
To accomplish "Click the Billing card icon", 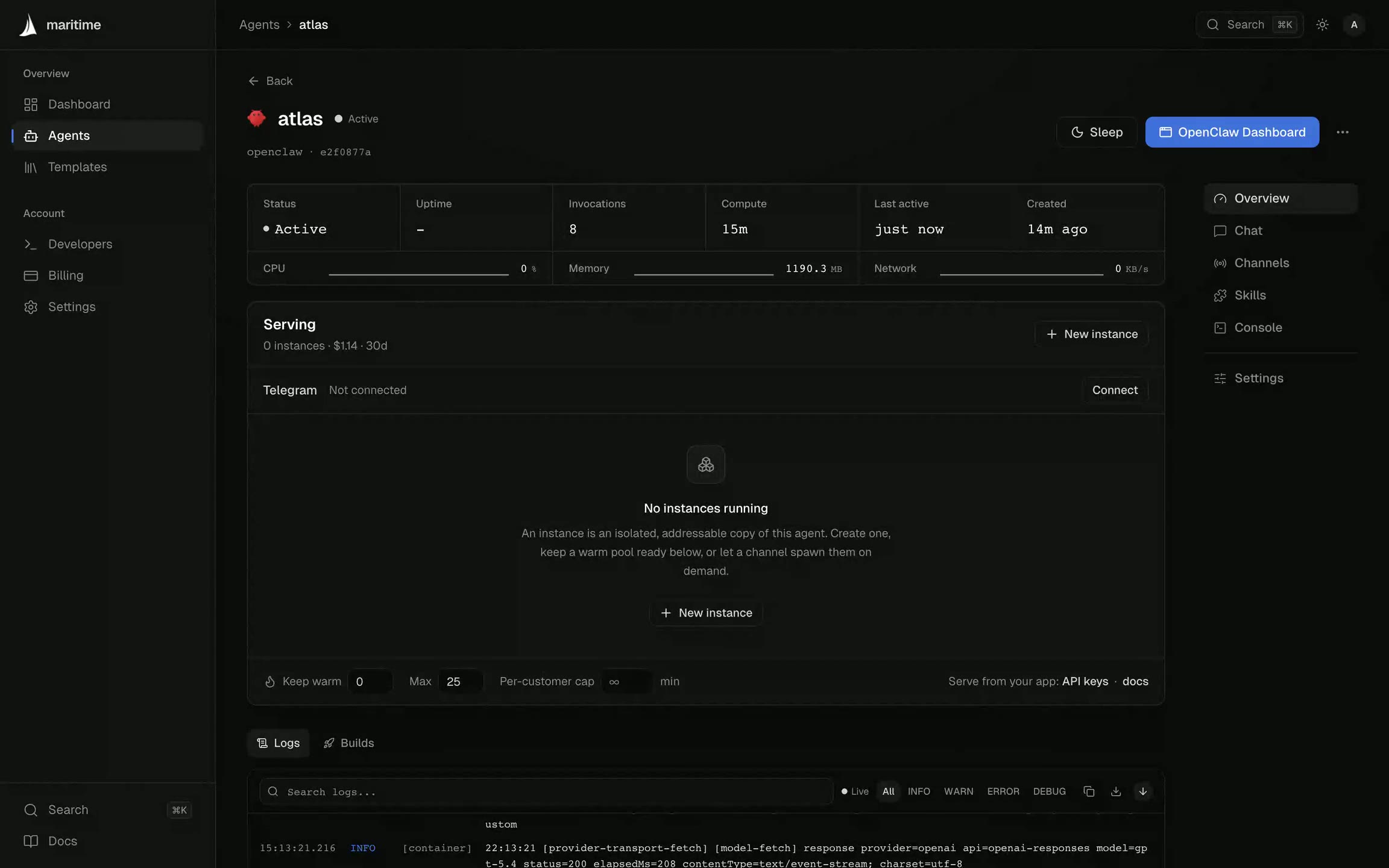I will click(x=31, y=275).
